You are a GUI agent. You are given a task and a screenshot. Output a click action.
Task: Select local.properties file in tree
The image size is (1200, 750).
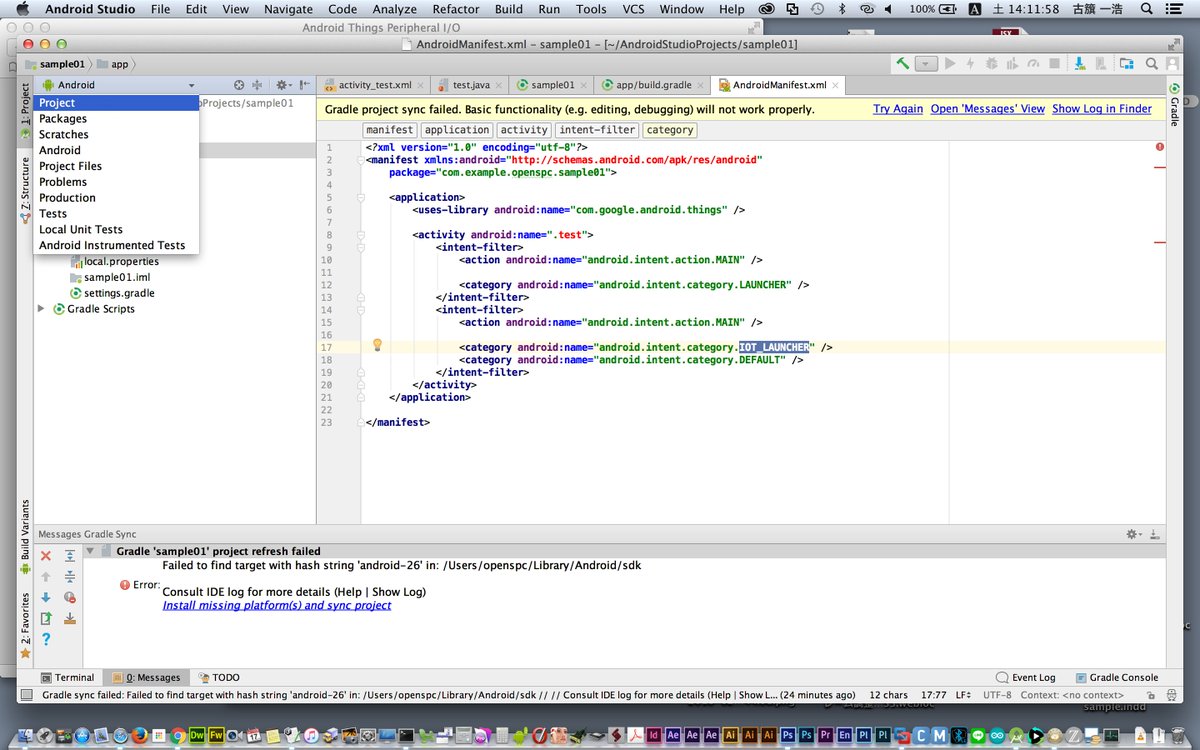pyautogui.click(x=113, y=261)
